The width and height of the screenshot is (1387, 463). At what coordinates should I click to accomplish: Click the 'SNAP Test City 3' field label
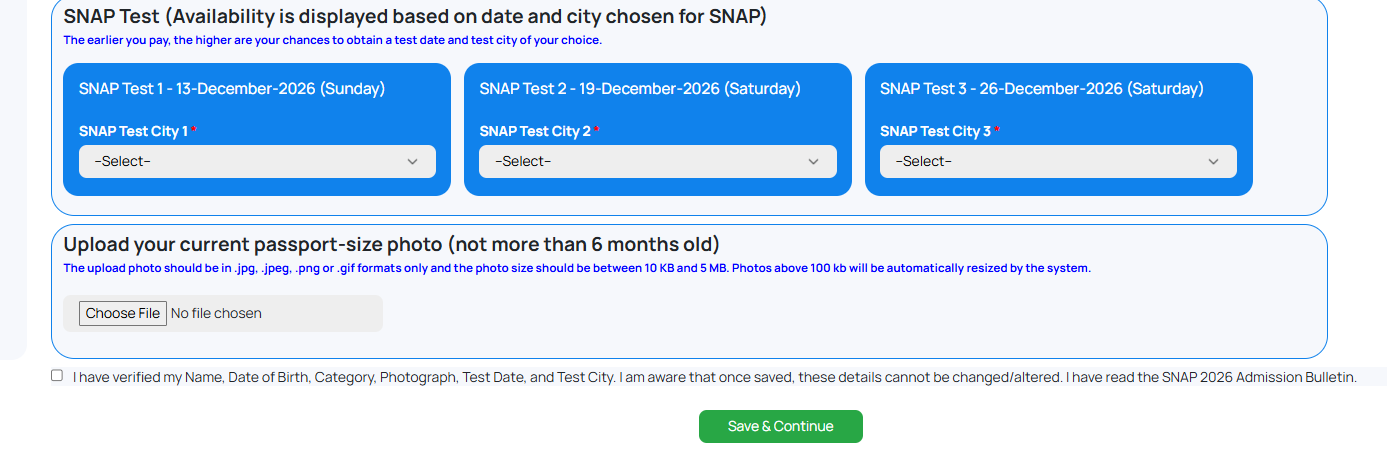click(936, 131)
